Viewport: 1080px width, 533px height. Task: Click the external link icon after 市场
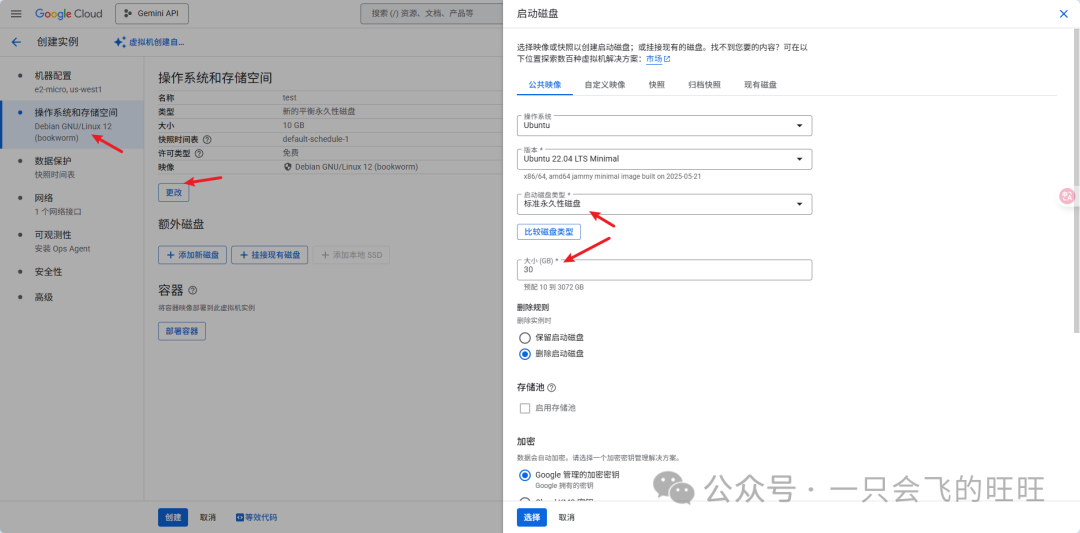tap(667, 59)
